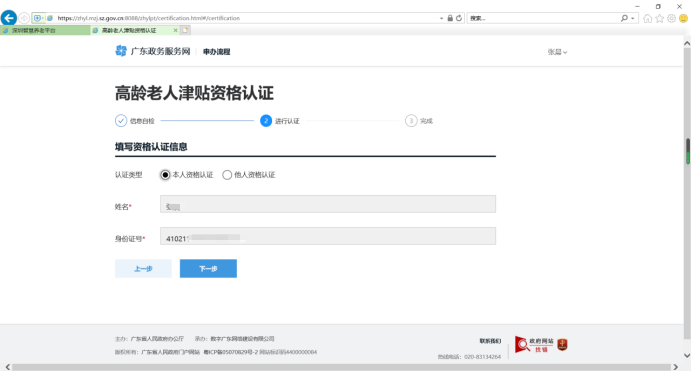The width and height of the screenshot is (692, 371).
Task: Restore down the browser window
Action: [x=658, y=6]
